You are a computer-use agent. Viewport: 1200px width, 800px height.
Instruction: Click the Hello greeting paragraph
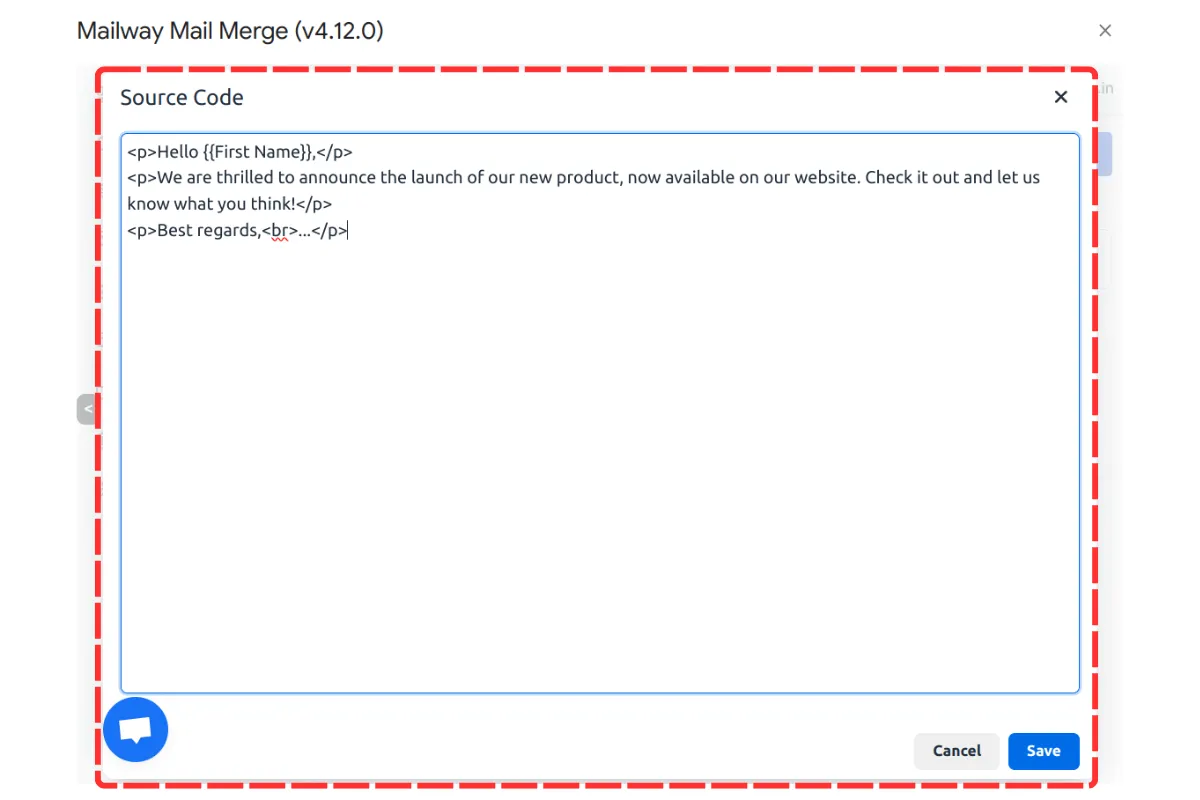[240, 151]
